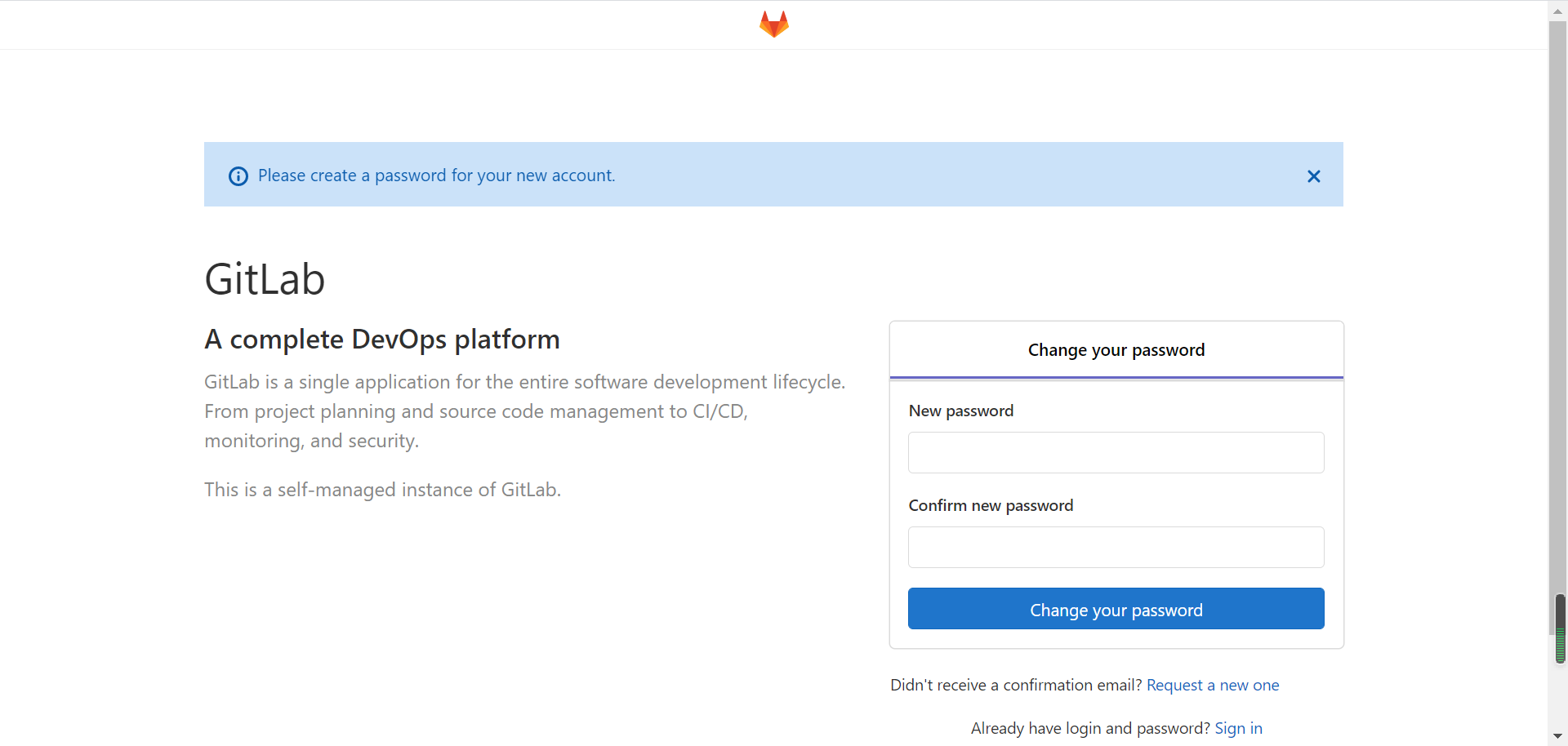The height and width of the screenshot is (746, 1568).
Task: Focus the New password field
Action: point(1116,453)
